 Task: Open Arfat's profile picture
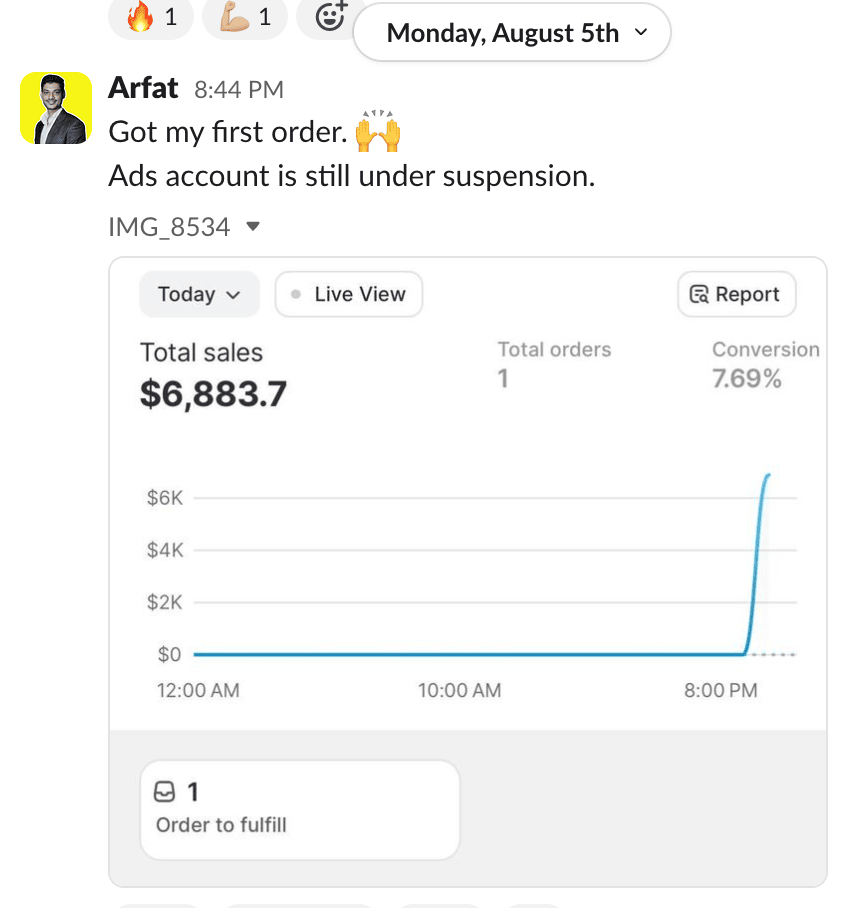56,107
